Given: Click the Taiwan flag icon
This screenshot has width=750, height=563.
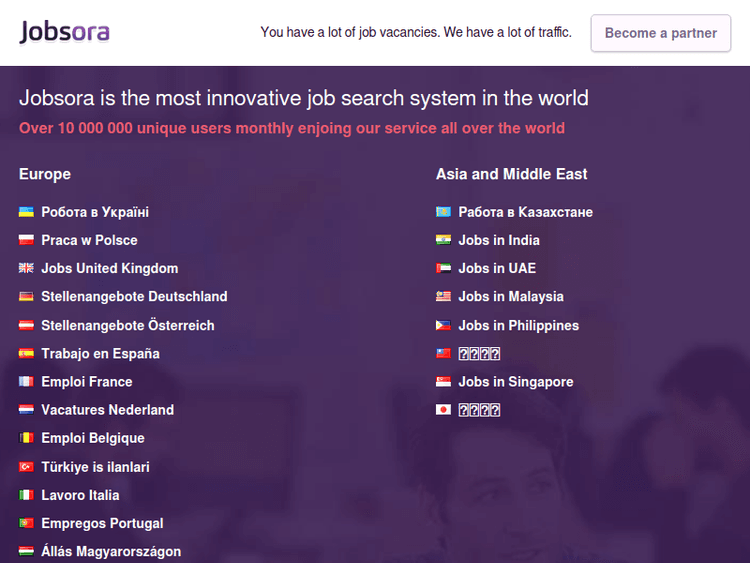Looking at the screenshot, I should tap(443, 353).
